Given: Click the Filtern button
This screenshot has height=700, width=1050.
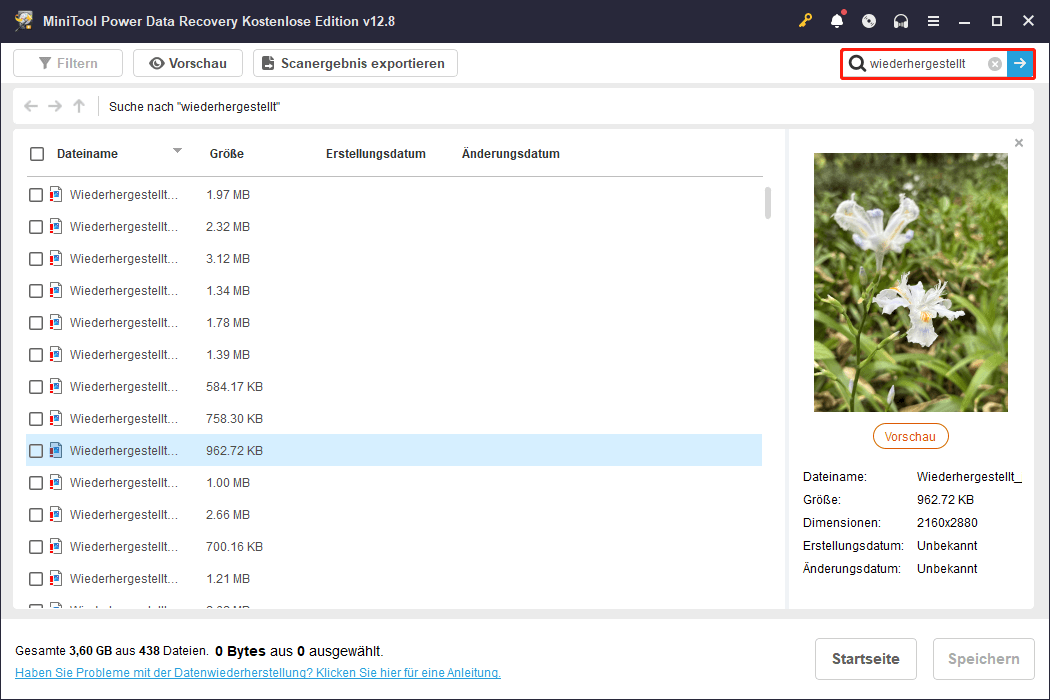Looking at the screenshot, I should tap(67, 63).
